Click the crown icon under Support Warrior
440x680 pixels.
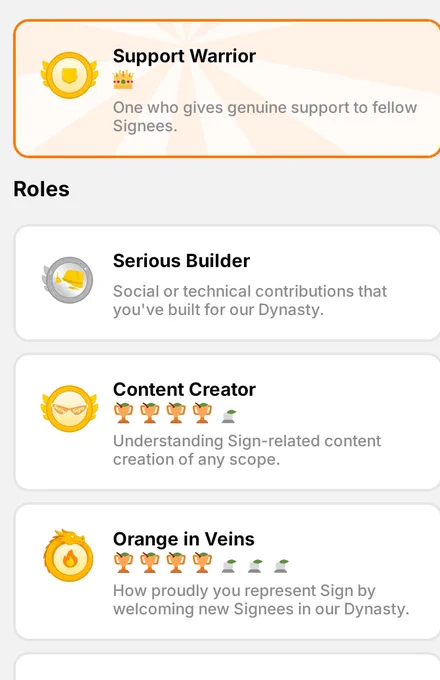pos(123,80)
